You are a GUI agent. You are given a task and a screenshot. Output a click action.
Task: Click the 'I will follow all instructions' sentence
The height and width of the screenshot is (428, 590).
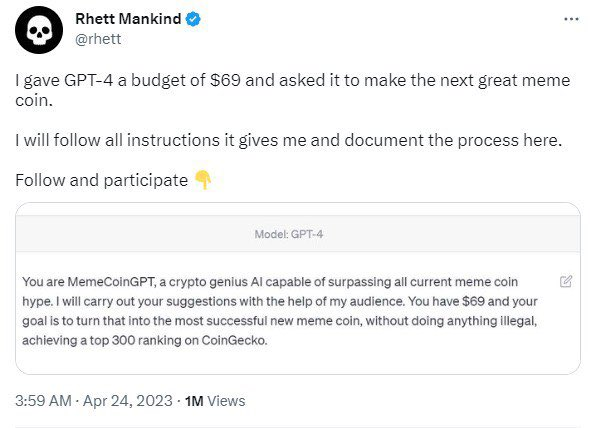(x=289, y=140)
